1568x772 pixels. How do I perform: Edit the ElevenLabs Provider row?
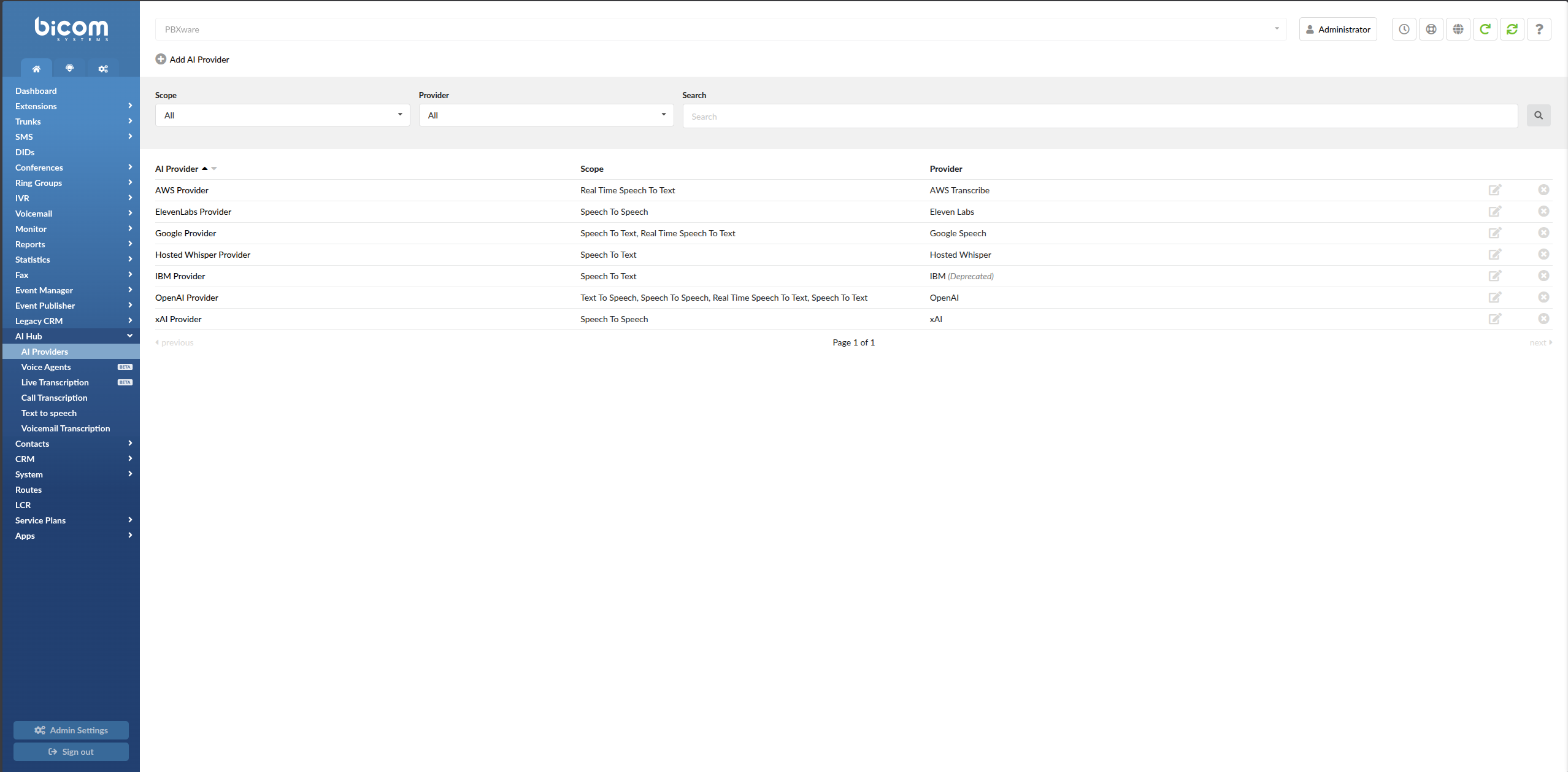coord(1495,212)
